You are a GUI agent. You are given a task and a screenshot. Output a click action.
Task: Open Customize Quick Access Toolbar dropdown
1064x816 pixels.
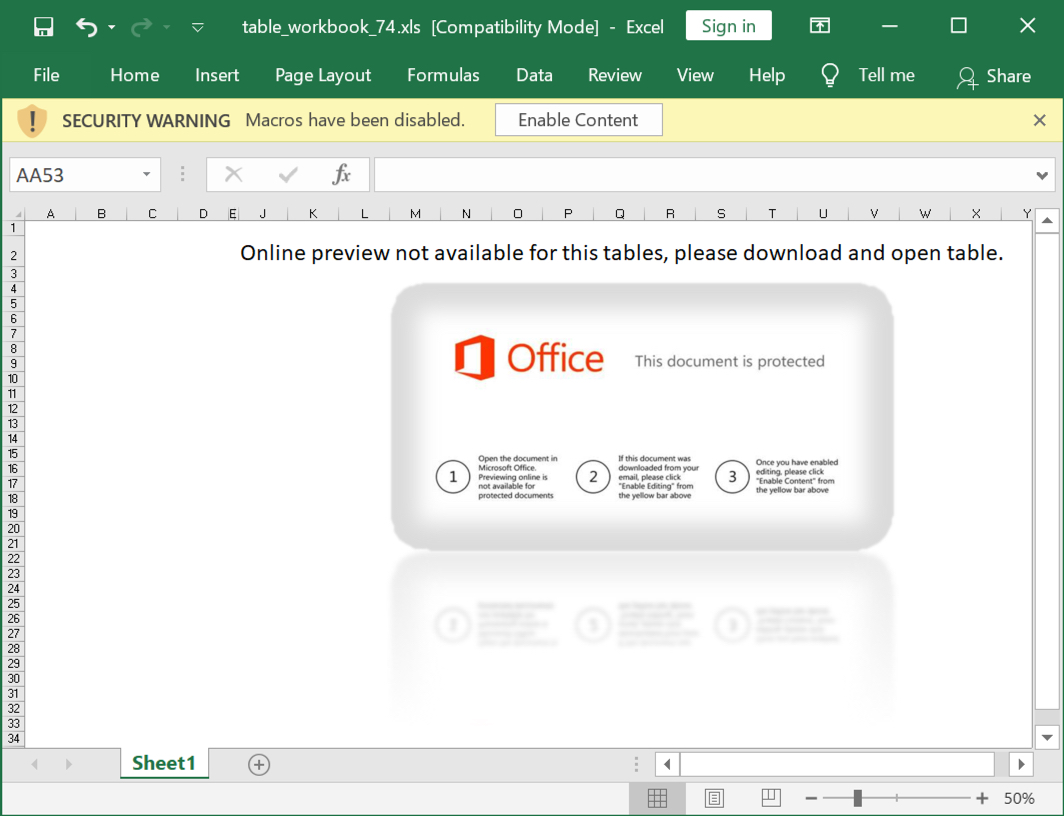point(197,28)
